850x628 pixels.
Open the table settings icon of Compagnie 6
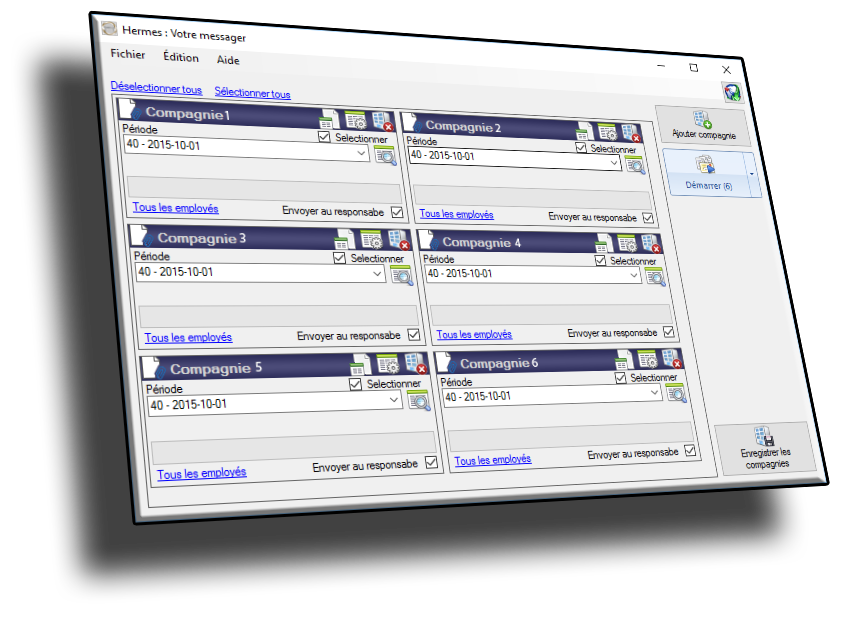(648, 359)
